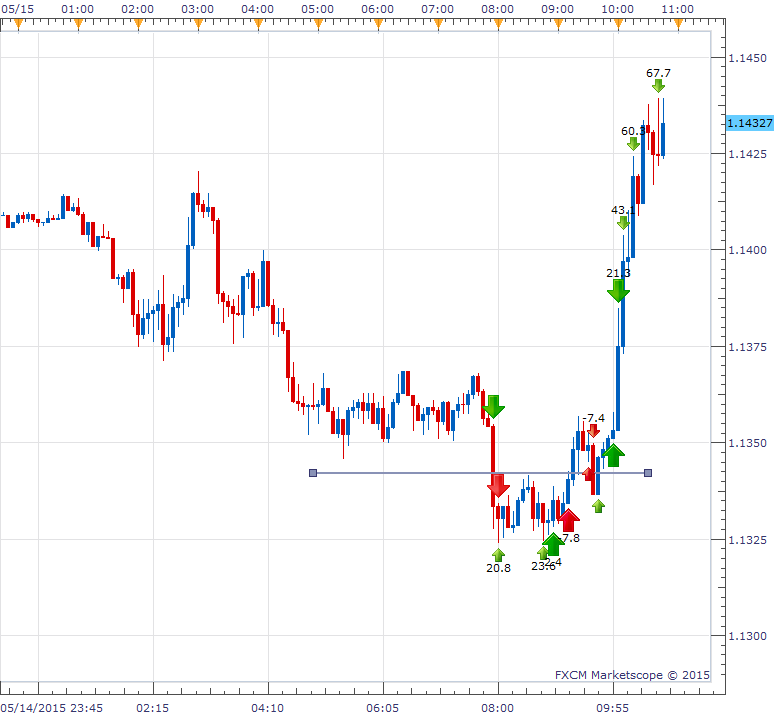Click the 1.1300 price axis label
783x720 pixels.
coord(748,636)
